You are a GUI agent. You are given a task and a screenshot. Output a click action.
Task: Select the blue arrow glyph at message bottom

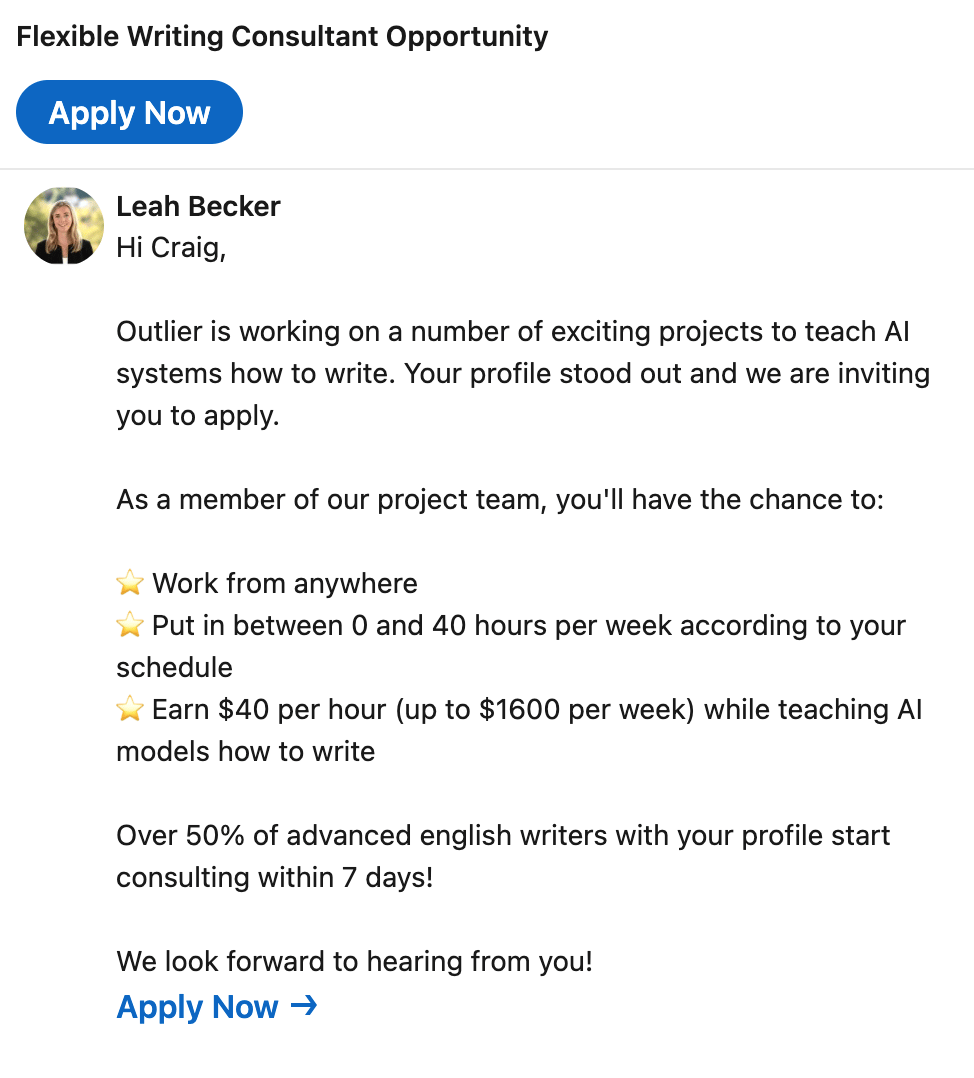pyautogui.click(x=304, y=1007)
